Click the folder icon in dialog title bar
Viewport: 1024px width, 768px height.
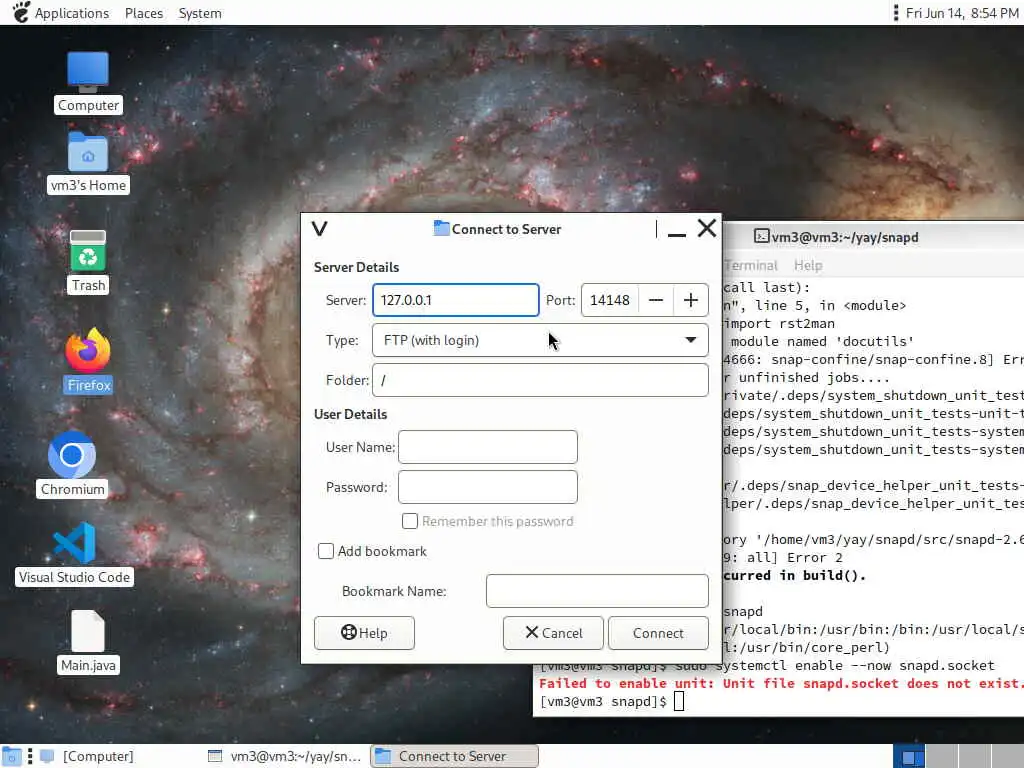441,229
